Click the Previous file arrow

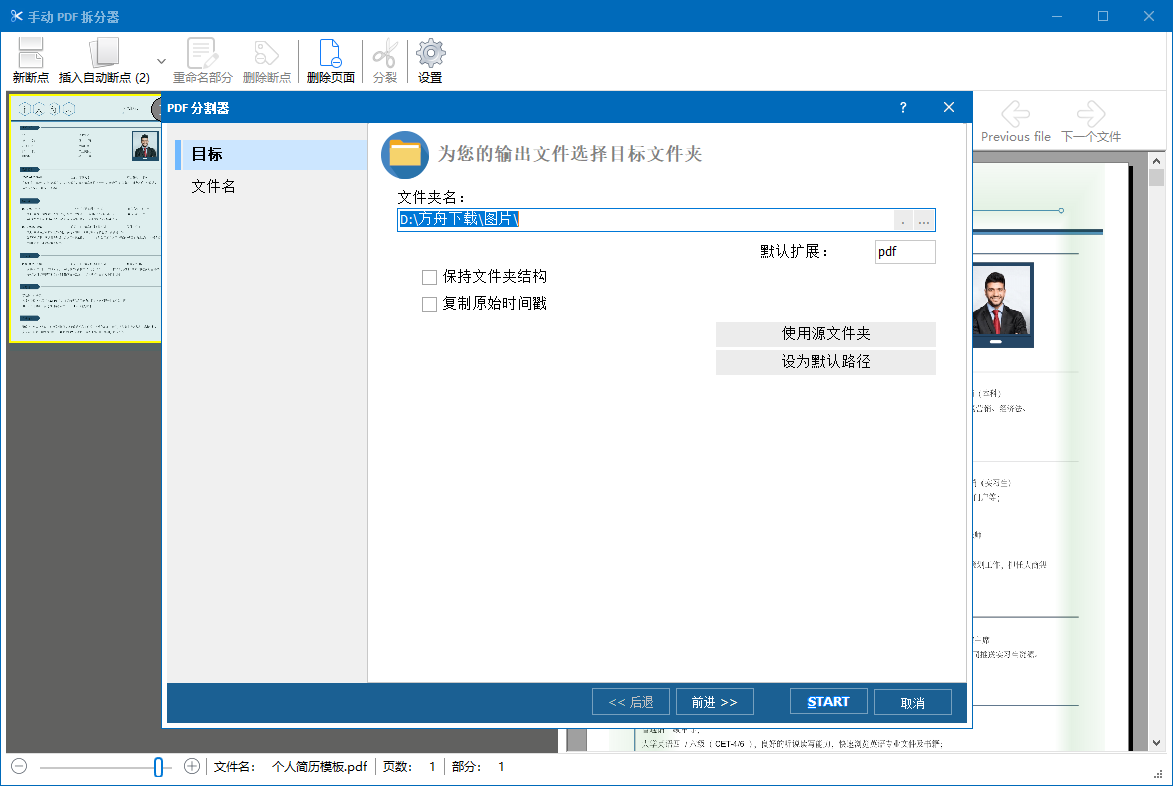coord(1015,114)
